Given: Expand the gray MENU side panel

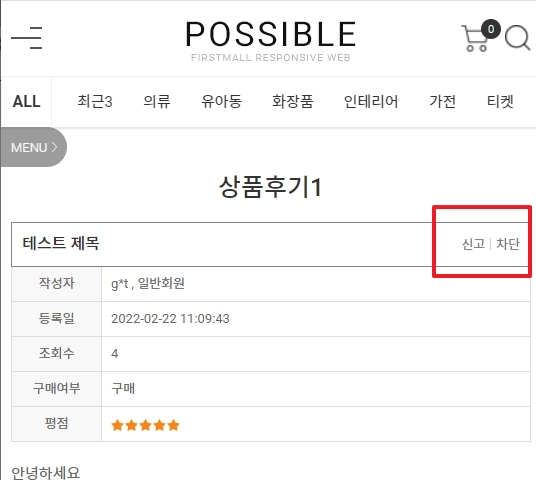Looking at the screenshot, I should pyautogui.click(x=34, y=147).
